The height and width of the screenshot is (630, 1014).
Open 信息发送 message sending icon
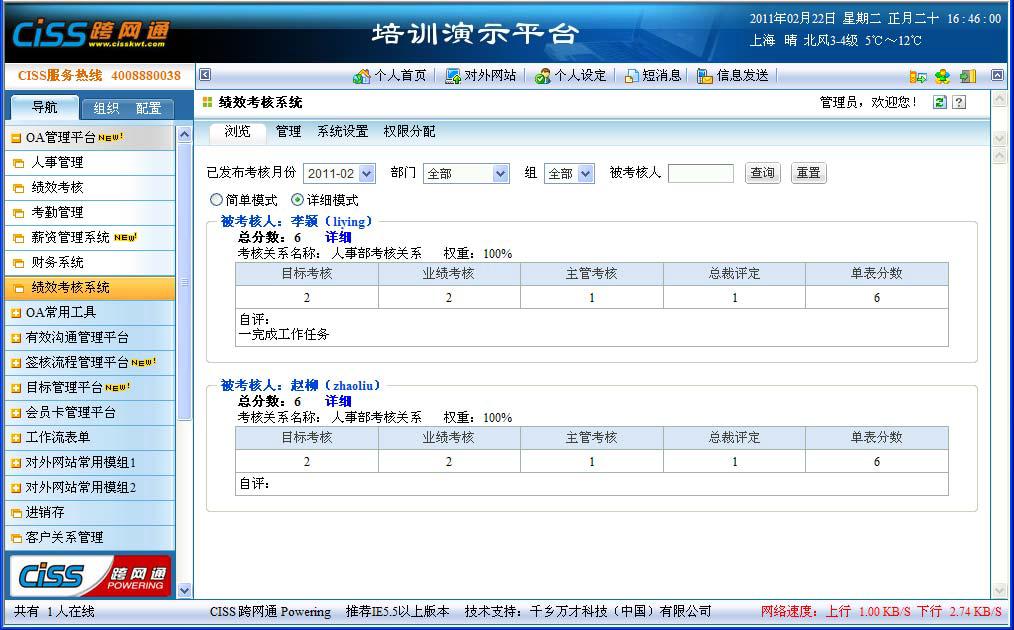click(705, 75)
